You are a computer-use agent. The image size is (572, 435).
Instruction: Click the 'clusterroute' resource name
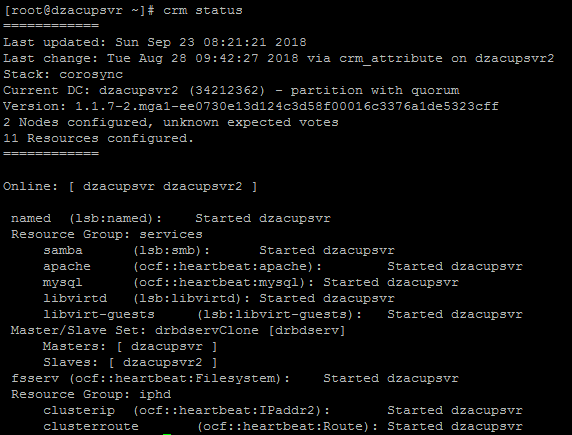(x=91, y=427)
